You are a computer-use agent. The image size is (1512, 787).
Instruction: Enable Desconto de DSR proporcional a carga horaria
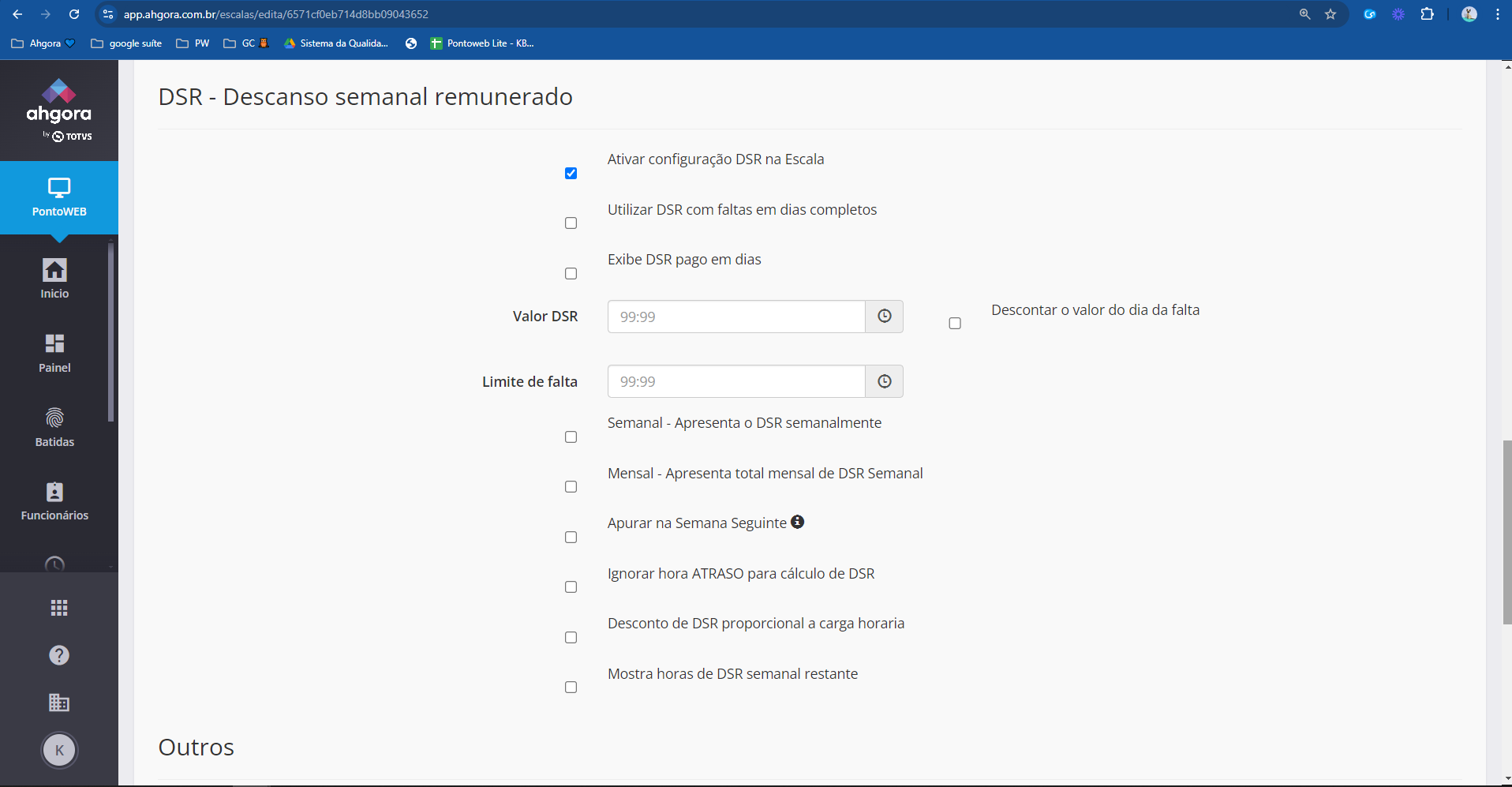571,637
